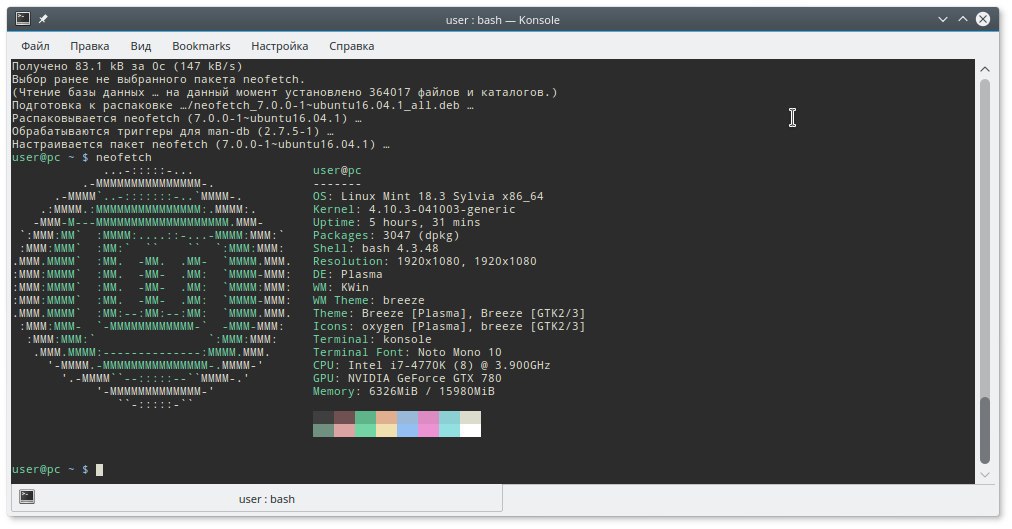Click the Kernel 4.10.3-041003-generic line
1012x529 pixels.
[x=414, y=209]
